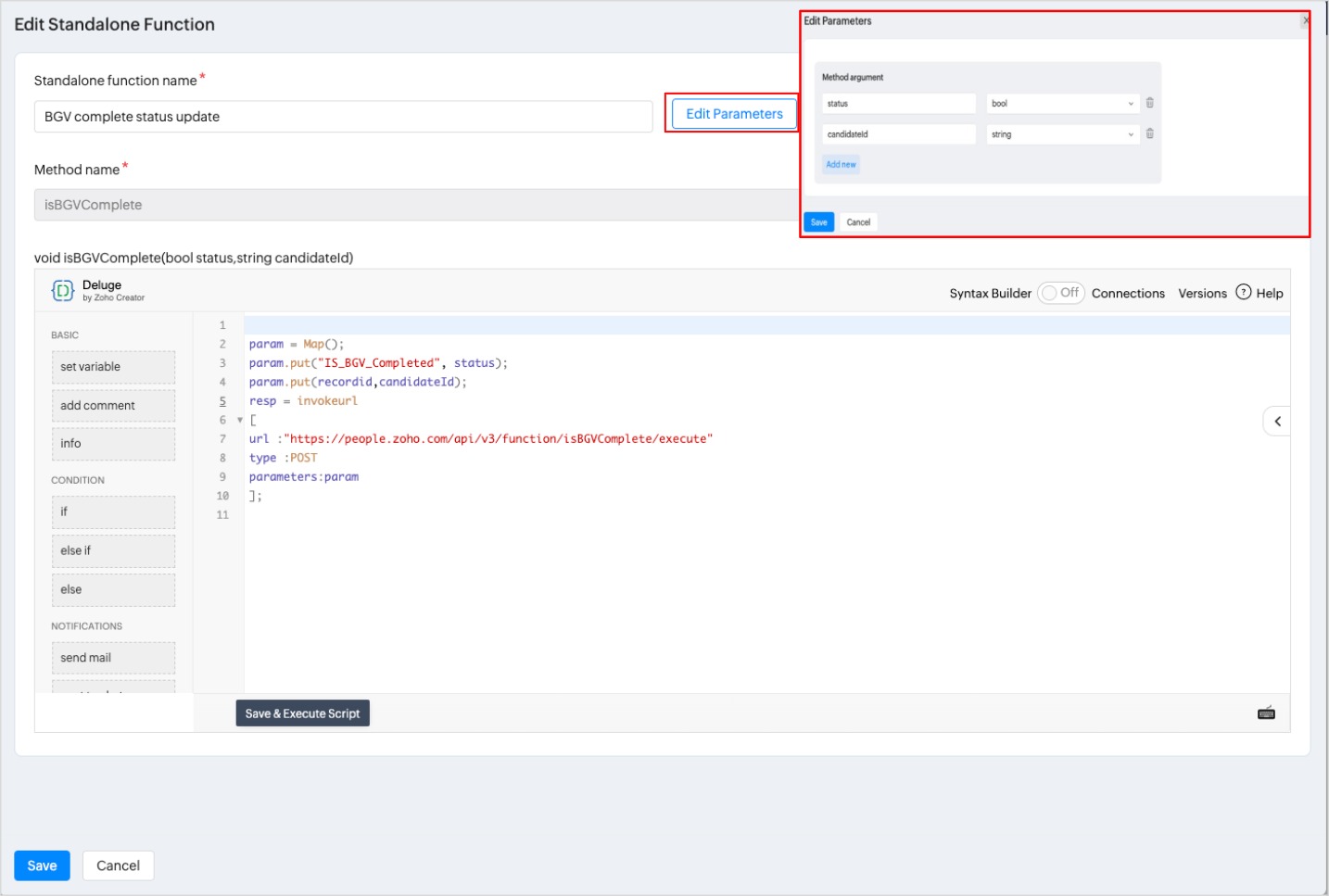This screenshot has height=896, width=1329.
Task: Close the Edit Parameters popup
Action: [1305, 20]
